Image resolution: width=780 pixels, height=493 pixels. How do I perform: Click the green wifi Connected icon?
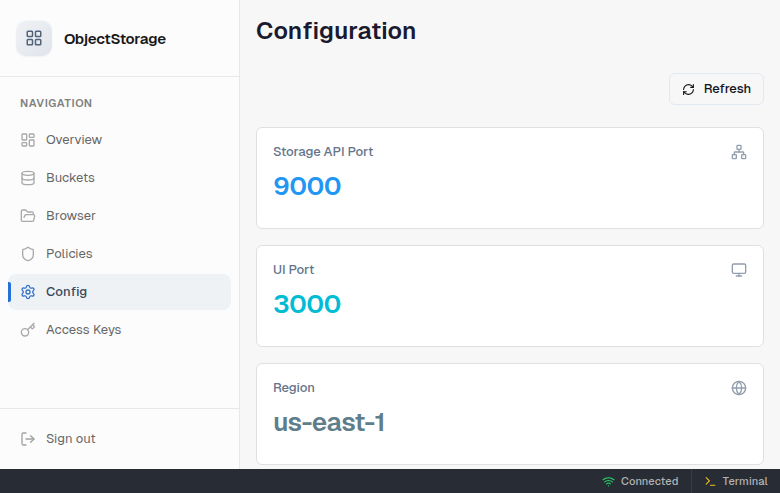(x=608, y=481)
